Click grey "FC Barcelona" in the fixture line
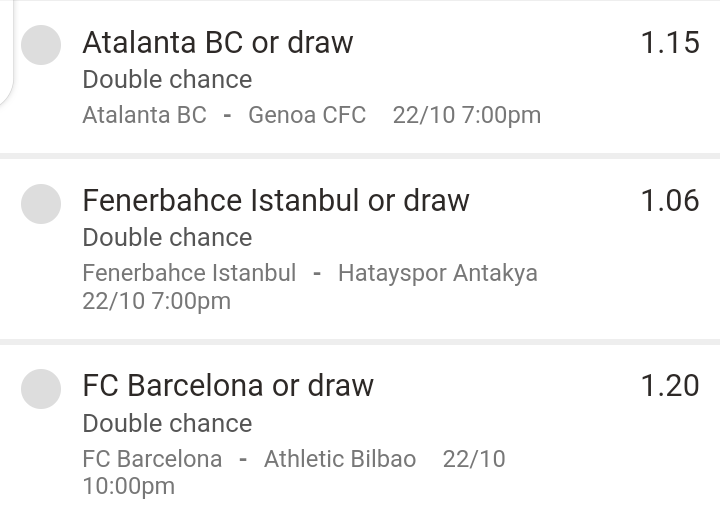The height and width of the screenshot is (522, 720). click(152, 459)
